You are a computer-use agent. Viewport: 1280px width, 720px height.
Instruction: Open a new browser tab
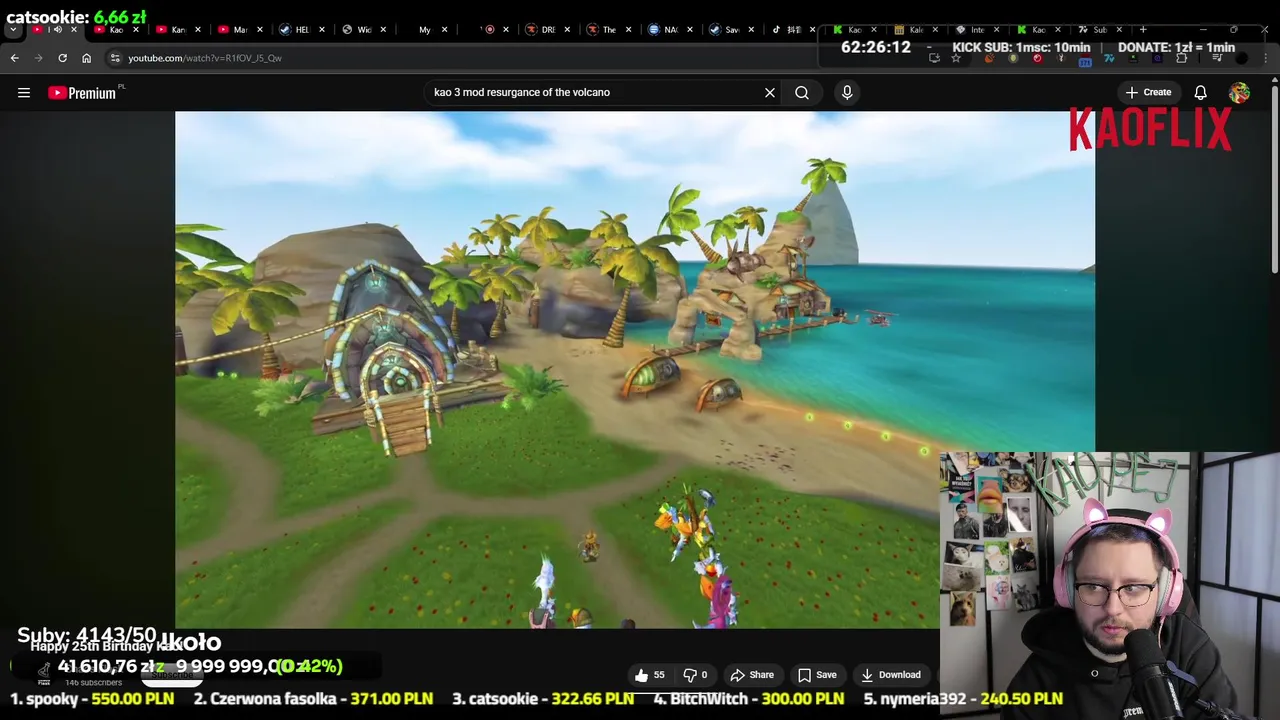(1143, 30)
